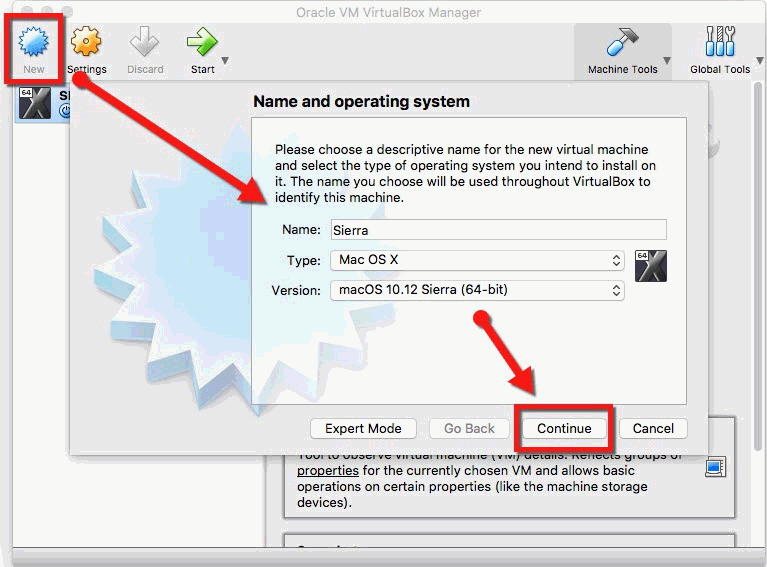Click the Continue button
Image resolution: width=767 pixels, height=567 pixels.
(564, 429)
